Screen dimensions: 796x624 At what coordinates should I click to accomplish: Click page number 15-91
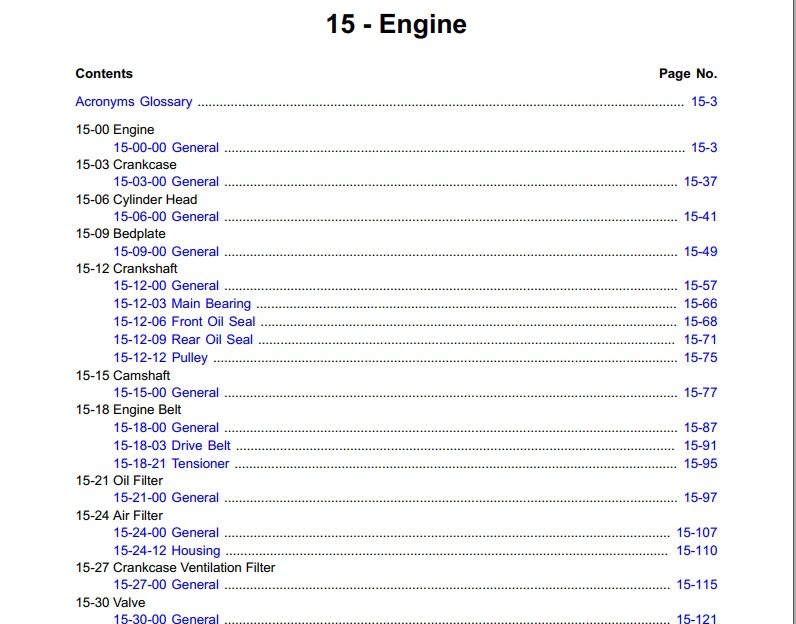tap(701, 445)
